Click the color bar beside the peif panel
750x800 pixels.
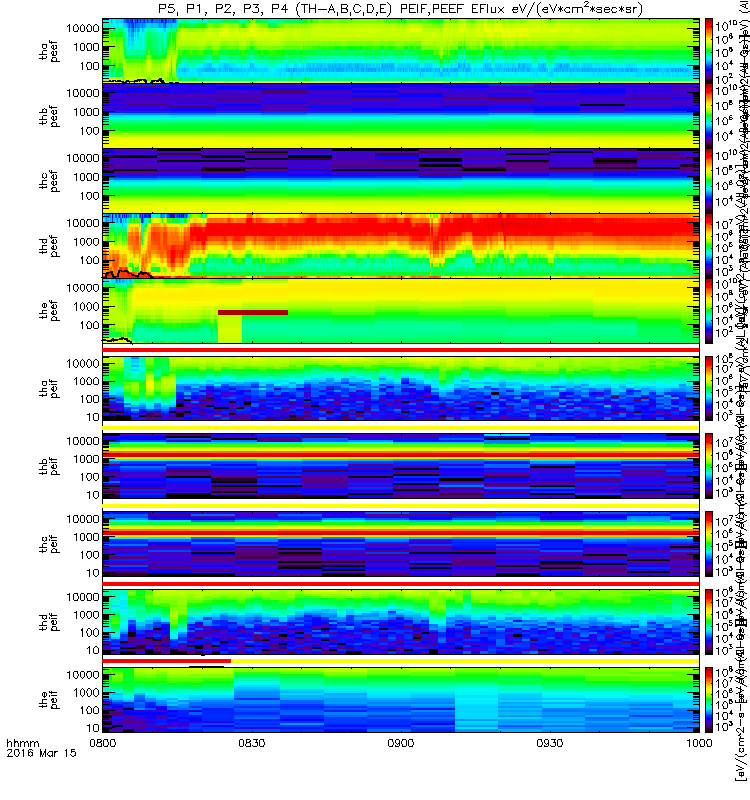click(709, 700)
